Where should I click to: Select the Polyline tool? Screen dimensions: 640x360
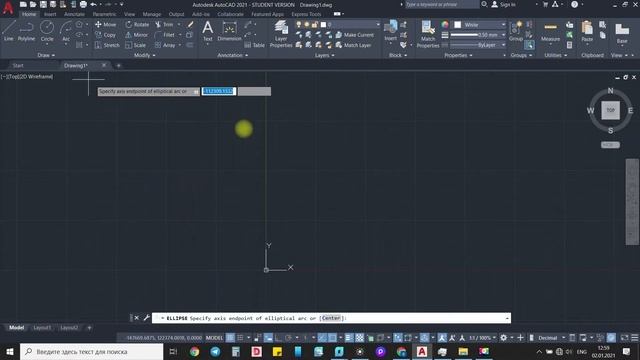(x=26, y=31)
